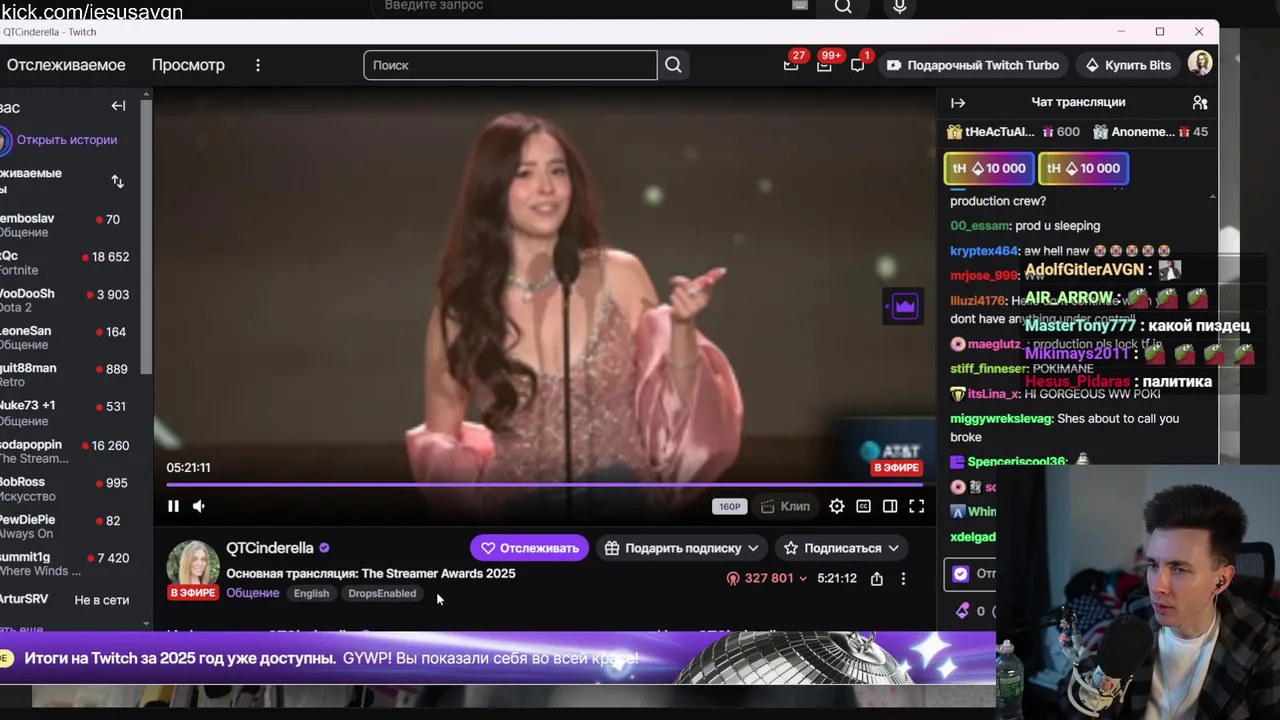Viewport: 1280px width, 720px height.
Task: Collapse the chat panel with arrow icon
Action: click(x=958, y=102)
